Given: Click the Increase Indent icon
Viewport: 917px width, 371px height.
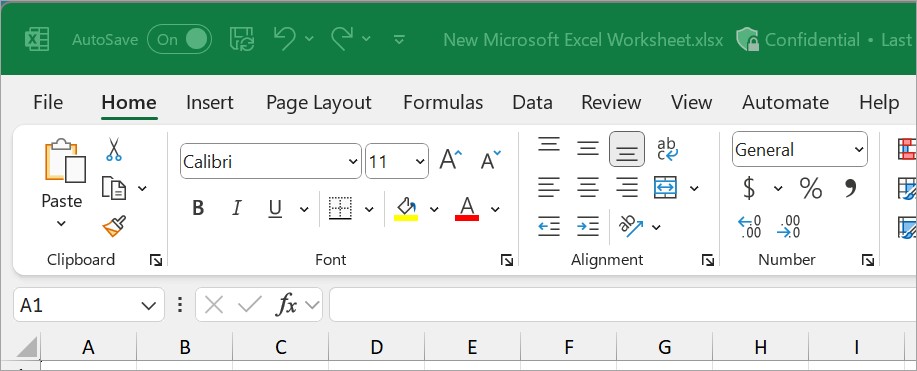Looking at the screenshot, I should (x=588, y=226).
